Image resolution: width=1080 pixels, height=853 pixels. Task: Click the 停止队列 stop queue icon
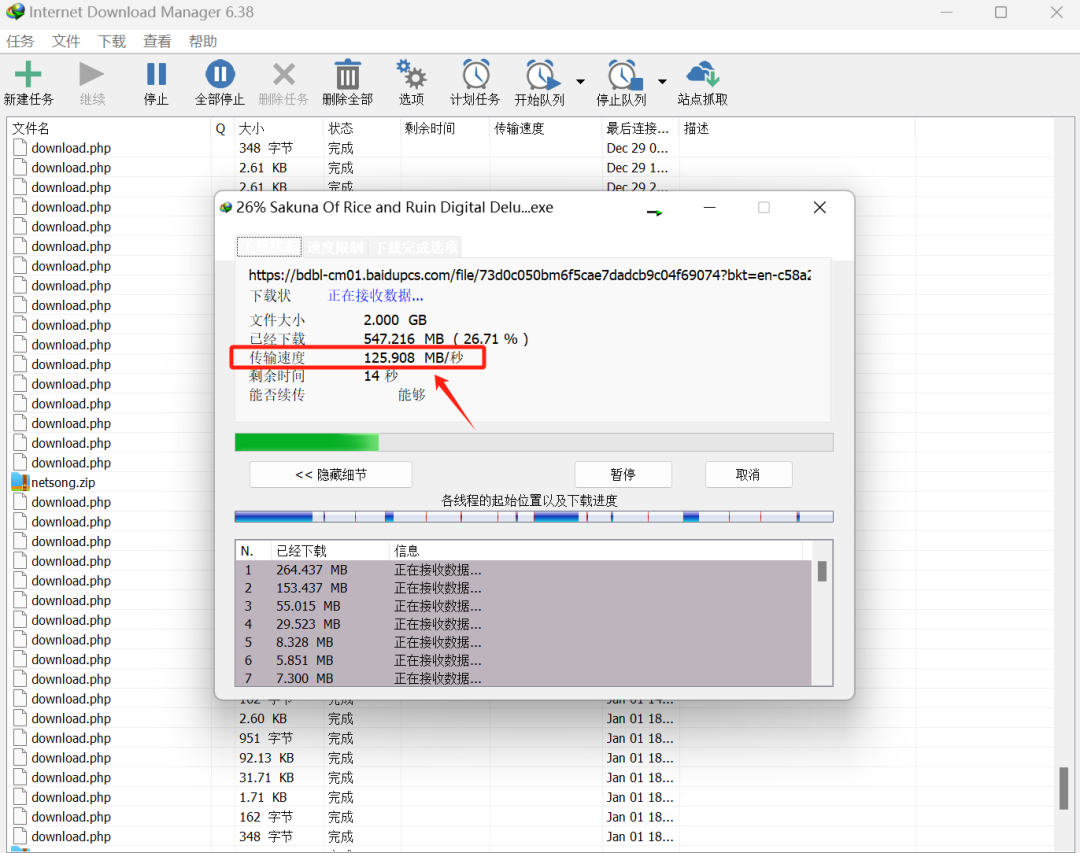point(625,74)
